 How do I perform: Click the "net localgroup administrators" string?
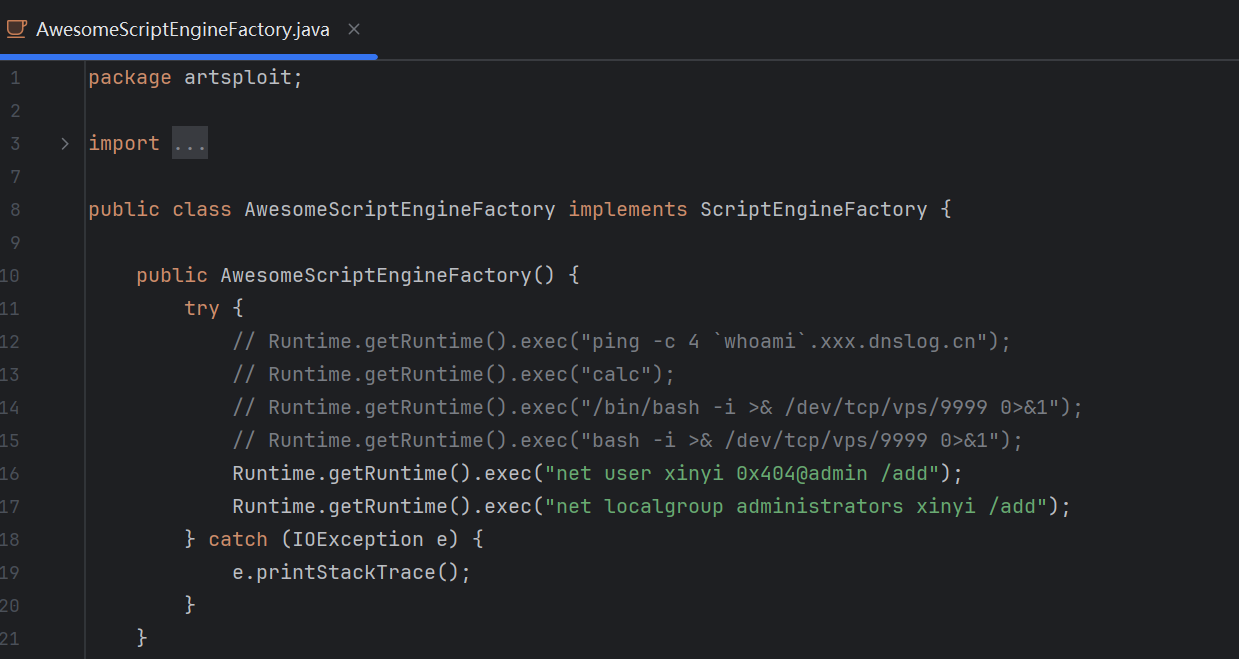click(796, 507)
